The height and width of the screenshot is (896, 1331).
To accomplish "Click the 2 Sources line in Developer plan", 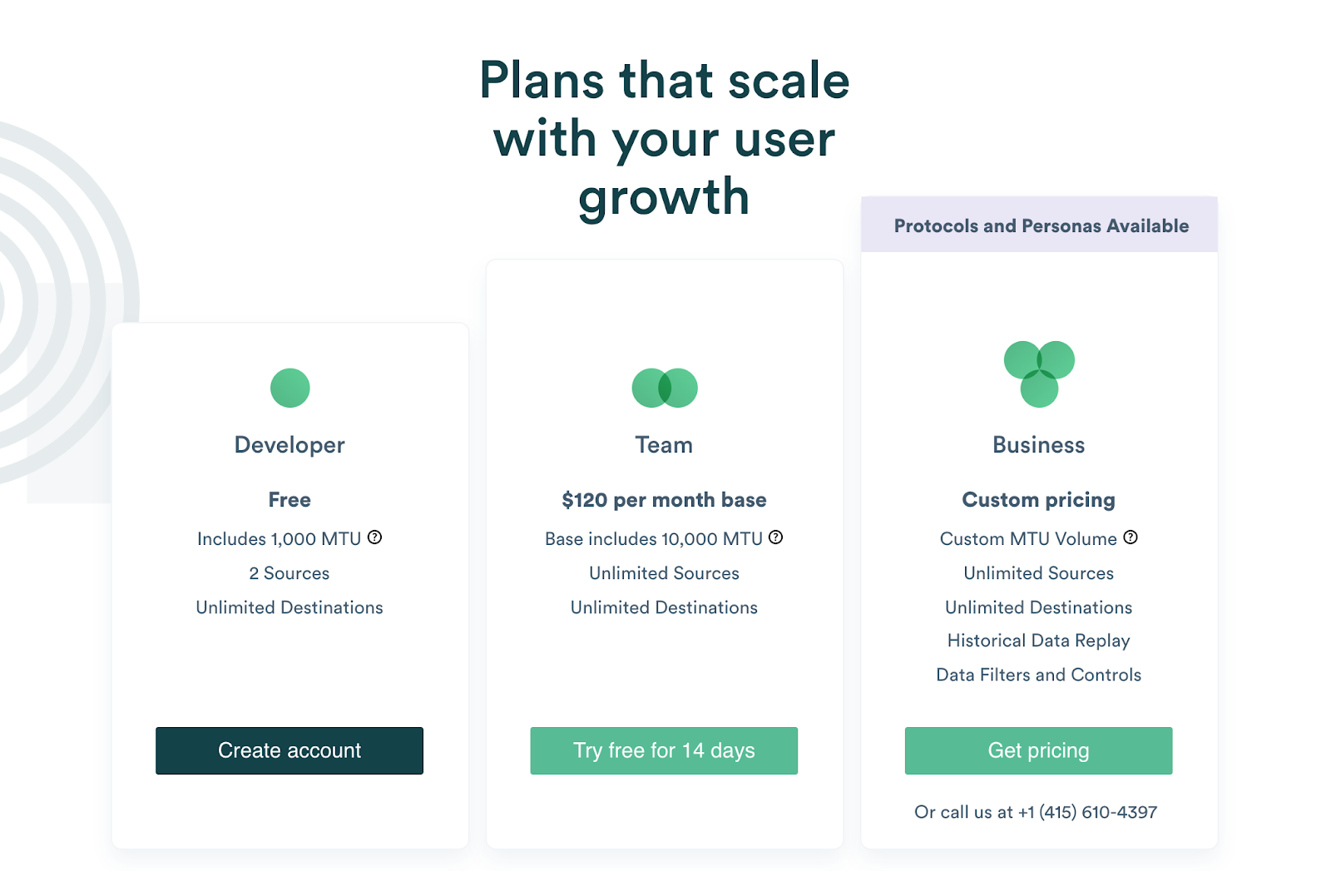I will (289, 573).
